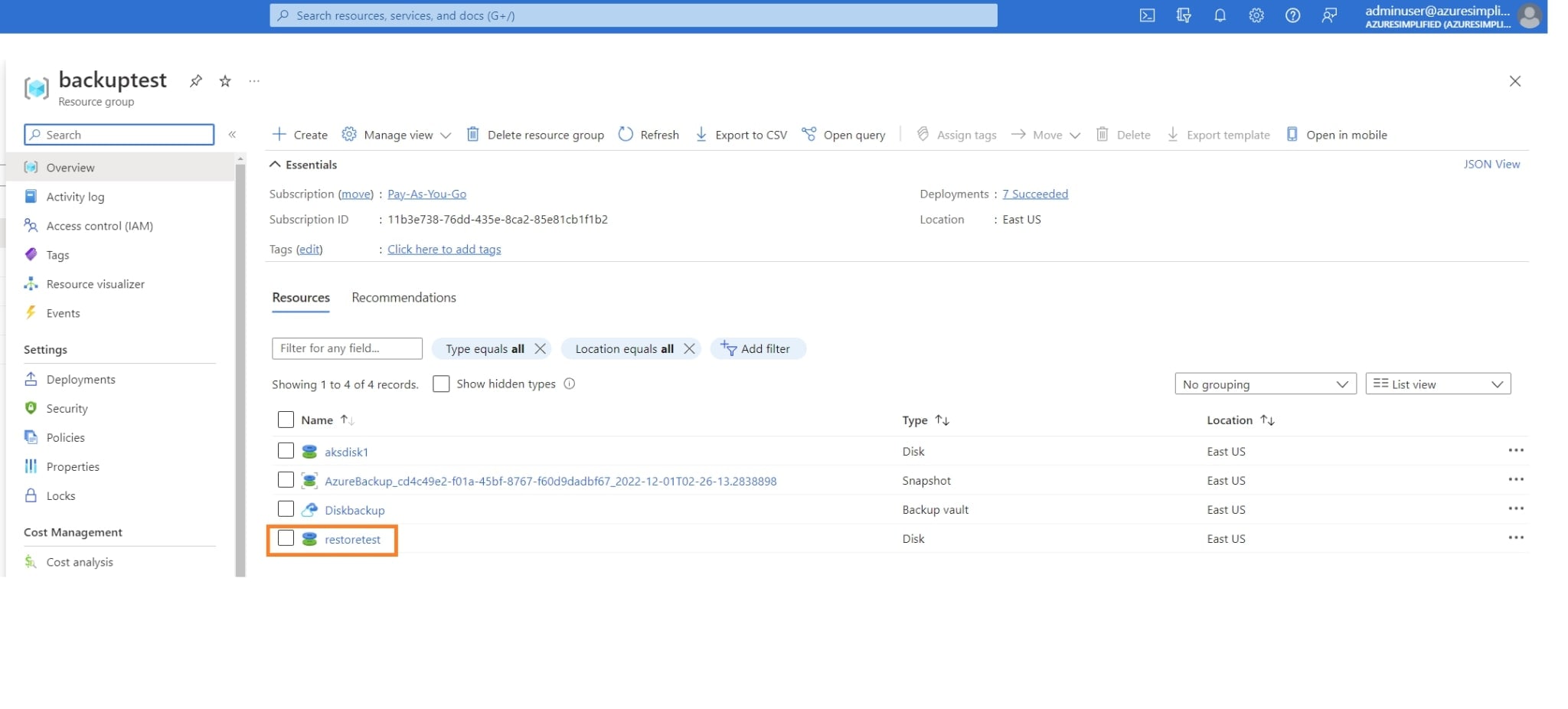Image resolution: width=1568 pixels, height=709 pixels.
Task: Click the help question mark icon
Action: (1292, 15)
